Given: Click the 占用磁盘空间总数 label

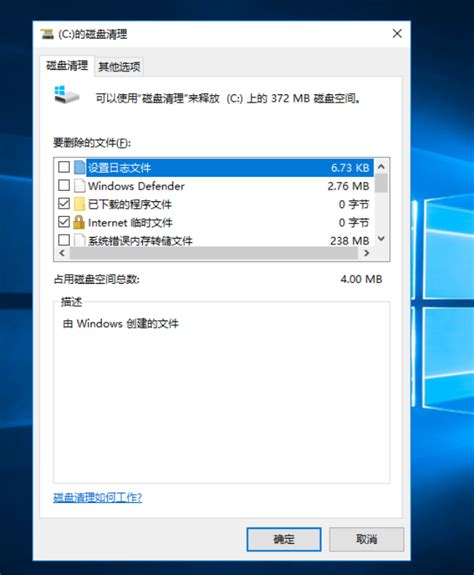Looking at the screenshot, I should point(97,279).
